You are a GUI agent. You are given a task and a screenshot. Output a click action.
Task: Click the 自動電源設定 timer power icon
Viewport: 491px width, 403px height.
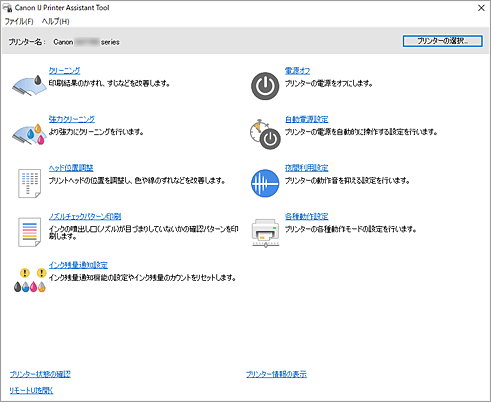(x=265, y=134)
